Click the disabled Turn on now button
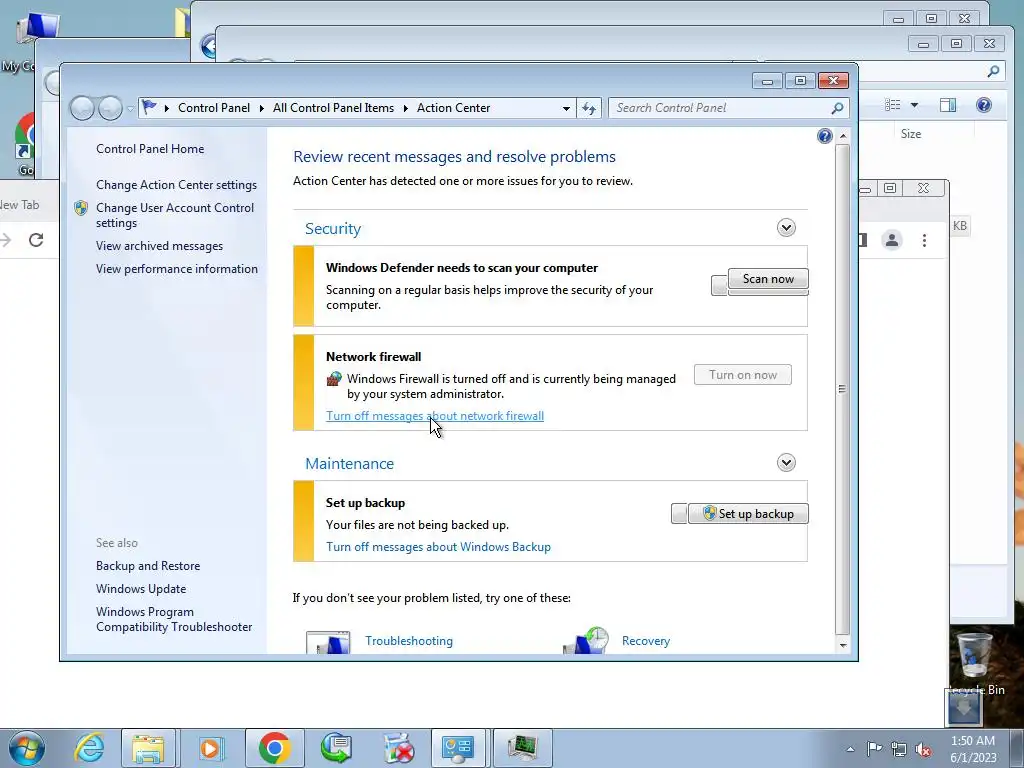The height and width of the screenshot is (768, 1024). [x=743, y=375]
